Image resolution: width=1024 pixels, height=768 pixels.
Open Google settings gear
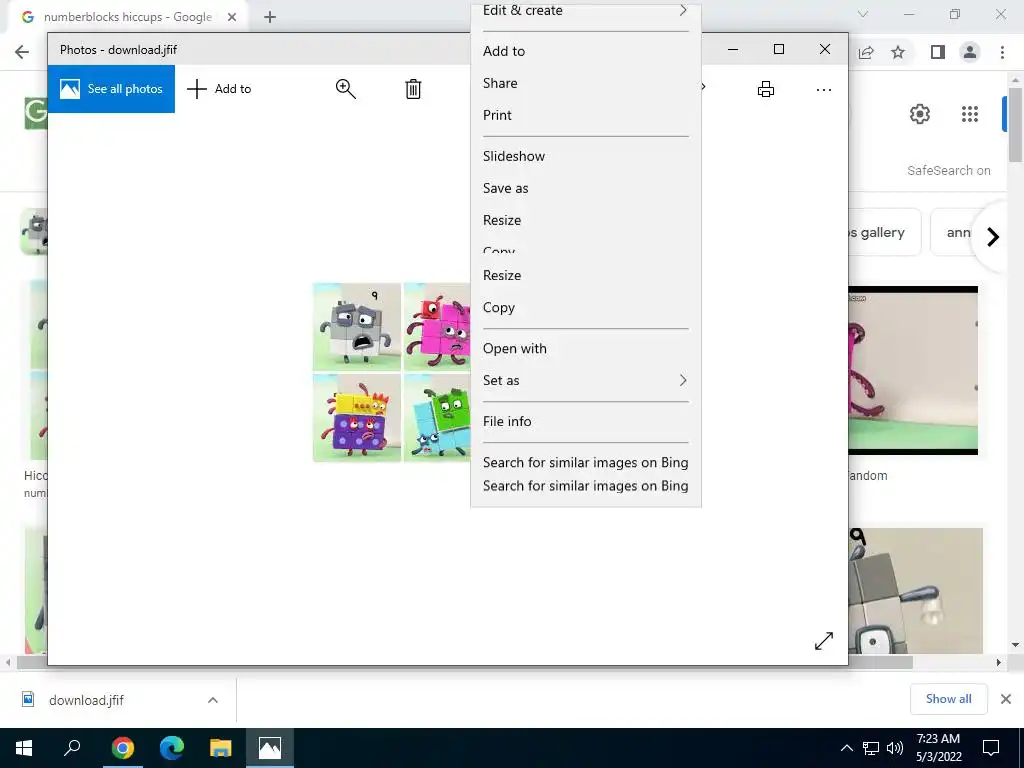920,114
